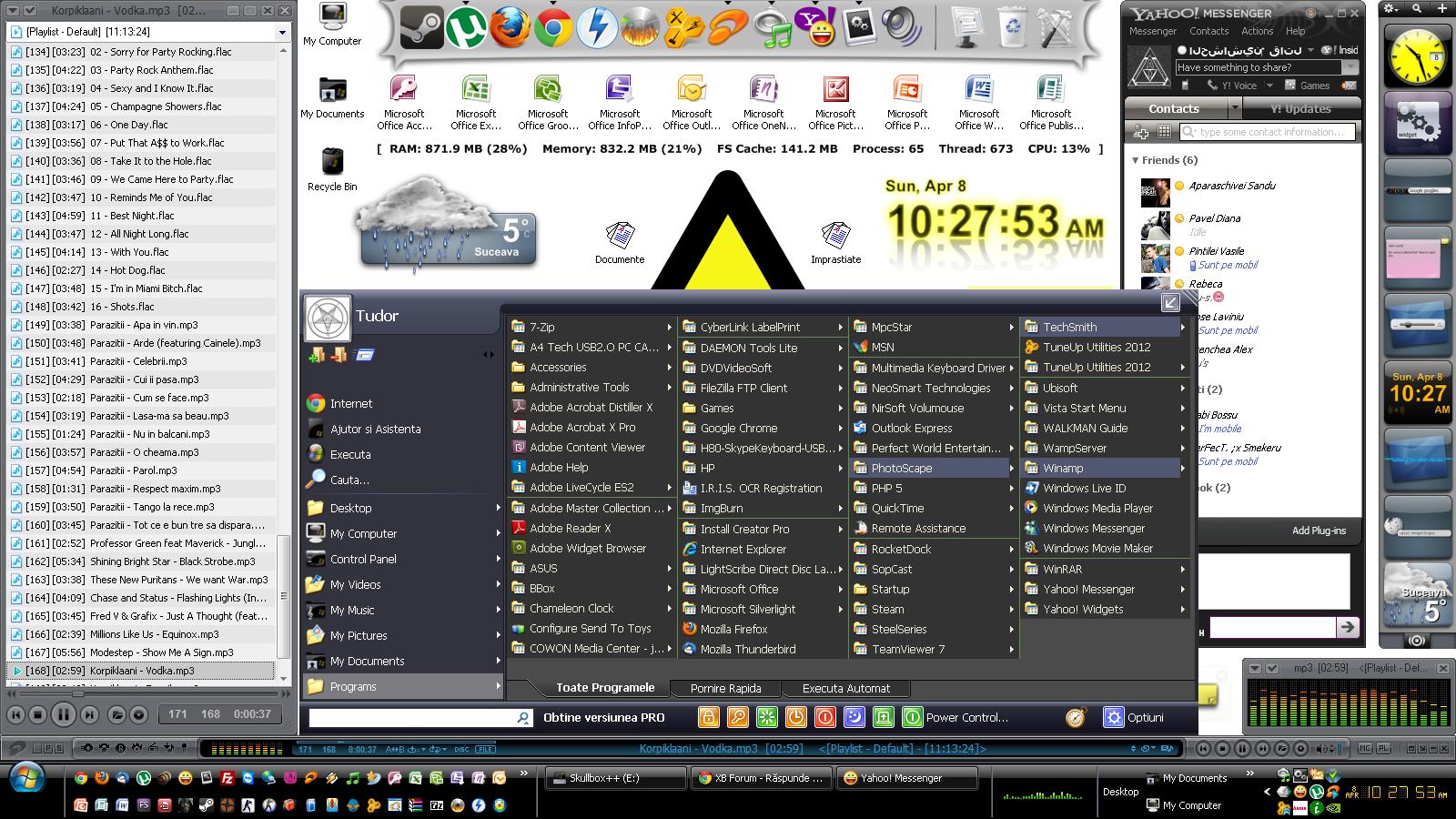Open Microsoft Office Outlook desktop shortcut

point(692,103)
